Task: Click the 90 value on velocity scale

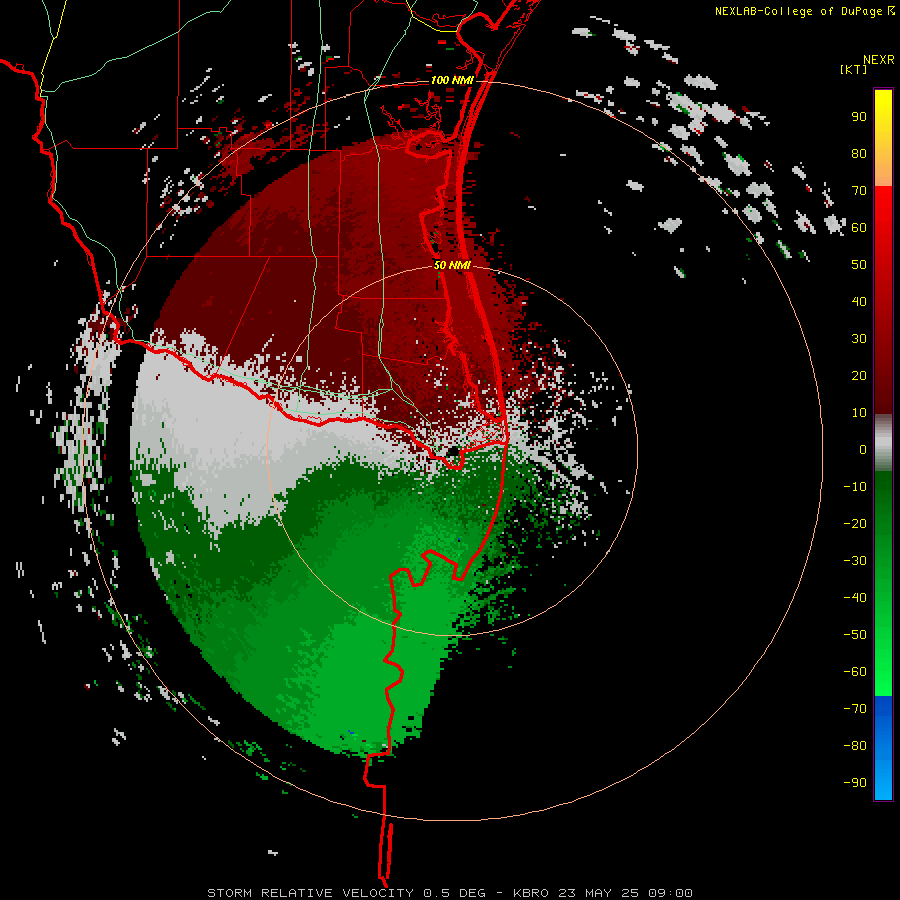Action: click(859, 117)
